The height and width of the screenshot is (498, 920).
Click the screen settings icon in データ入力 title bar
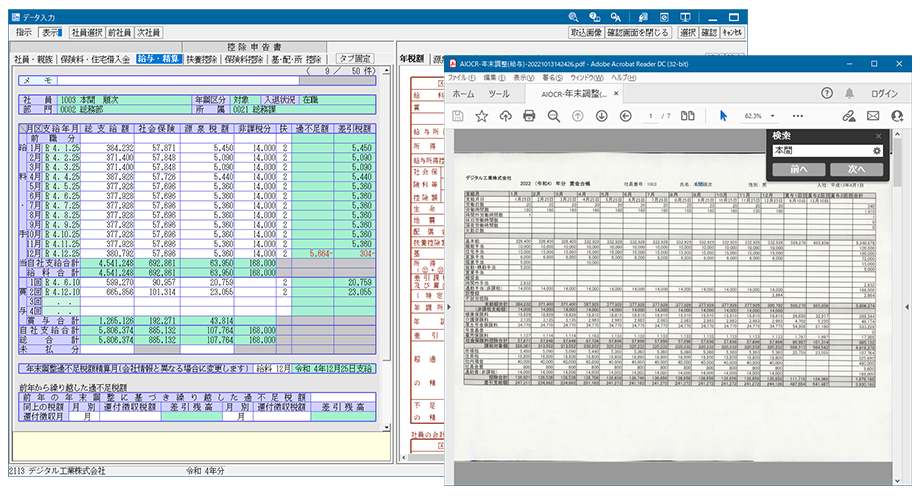coord(664,17)
